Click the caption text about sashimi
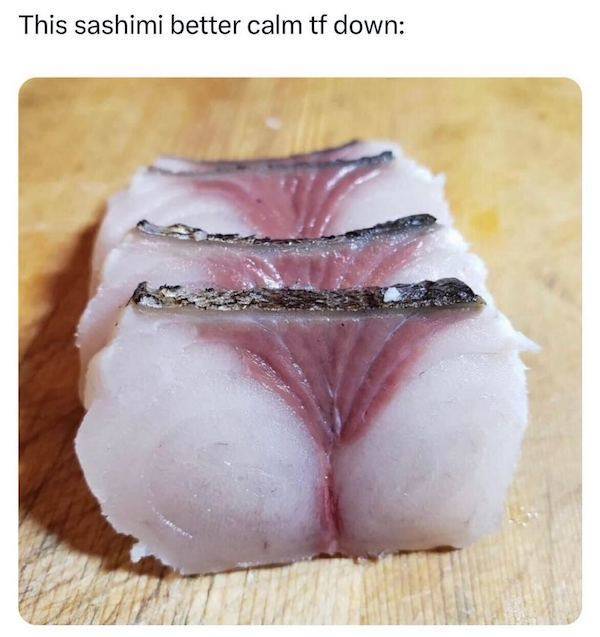The width and height of the screenshot is (600, 637). pos(212,25)
